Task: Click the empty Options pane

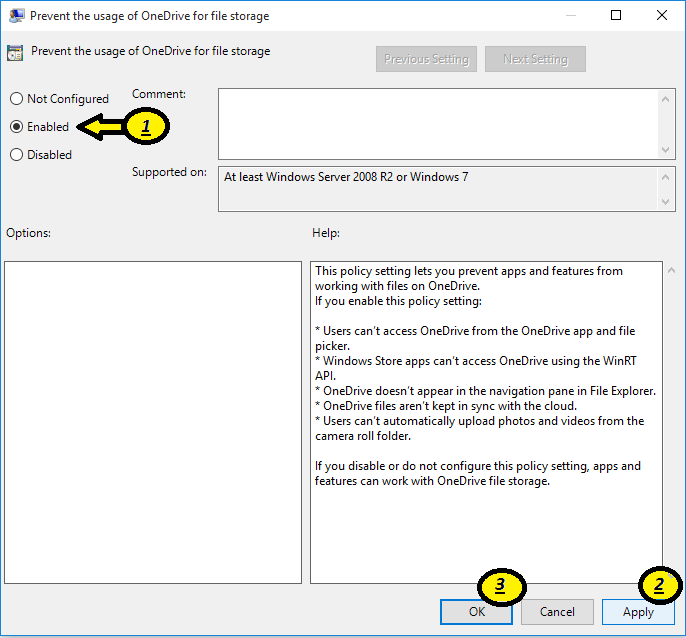Action: click(x=153, y=422)
